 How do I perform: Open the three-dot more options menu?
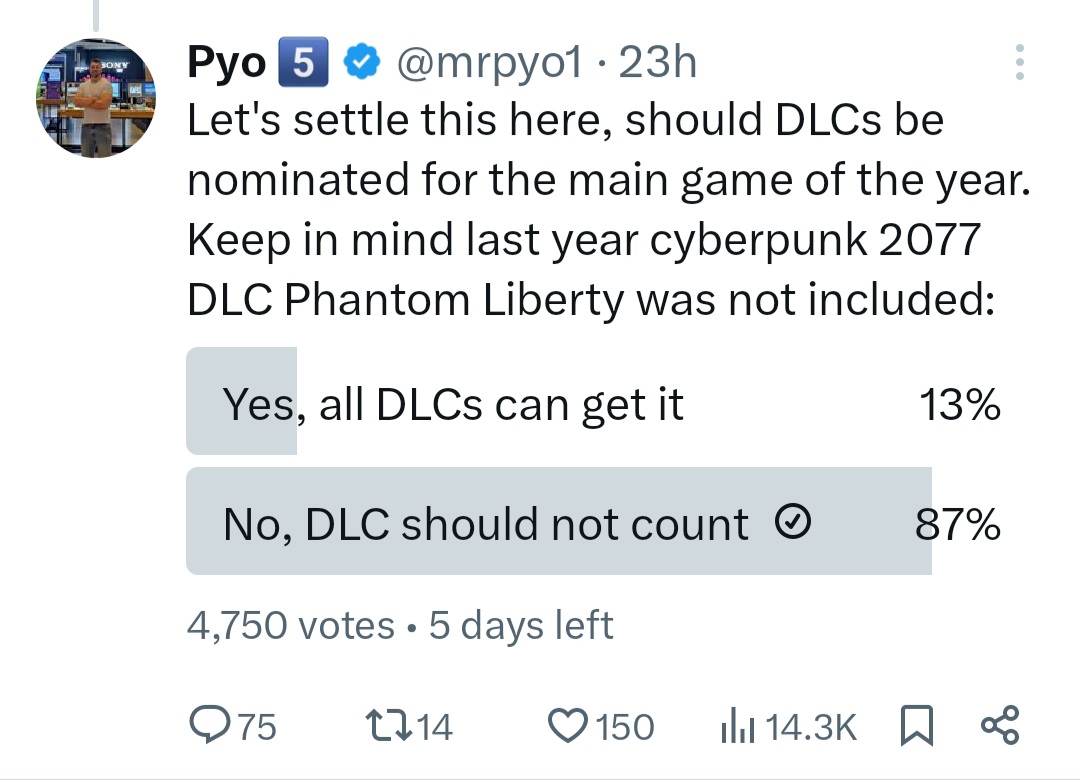pyautogui.click(x=1020, y=62)
